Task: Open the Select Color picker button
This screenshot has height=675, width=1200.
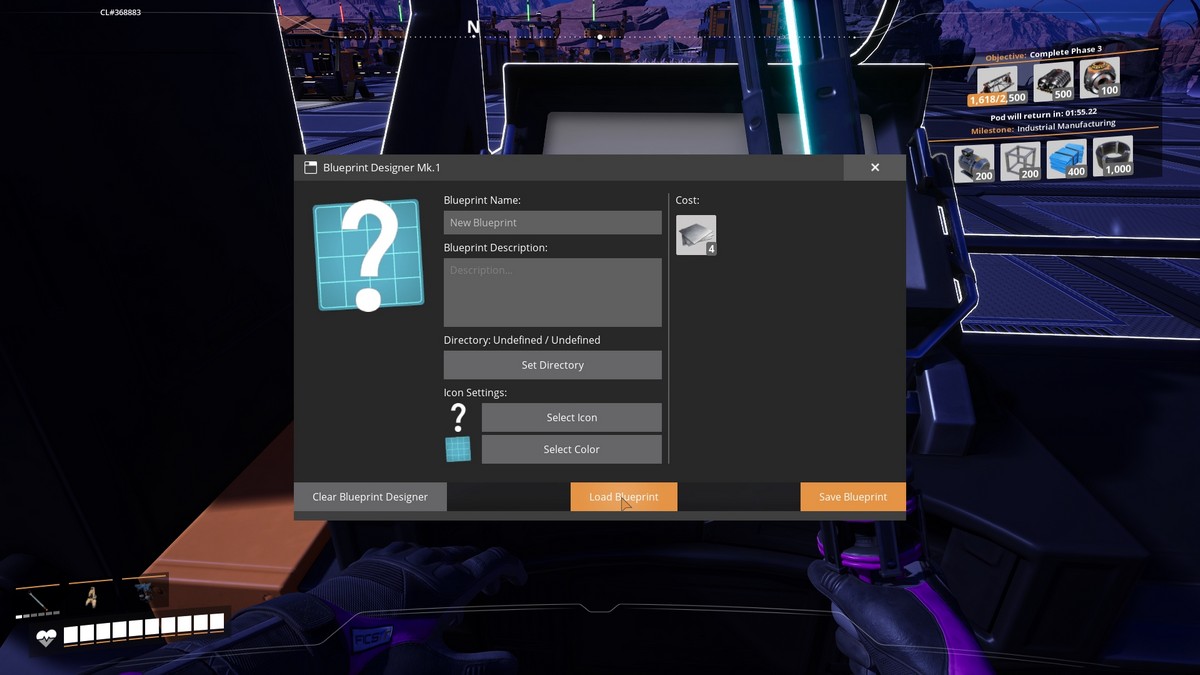Action: [571, 449]
